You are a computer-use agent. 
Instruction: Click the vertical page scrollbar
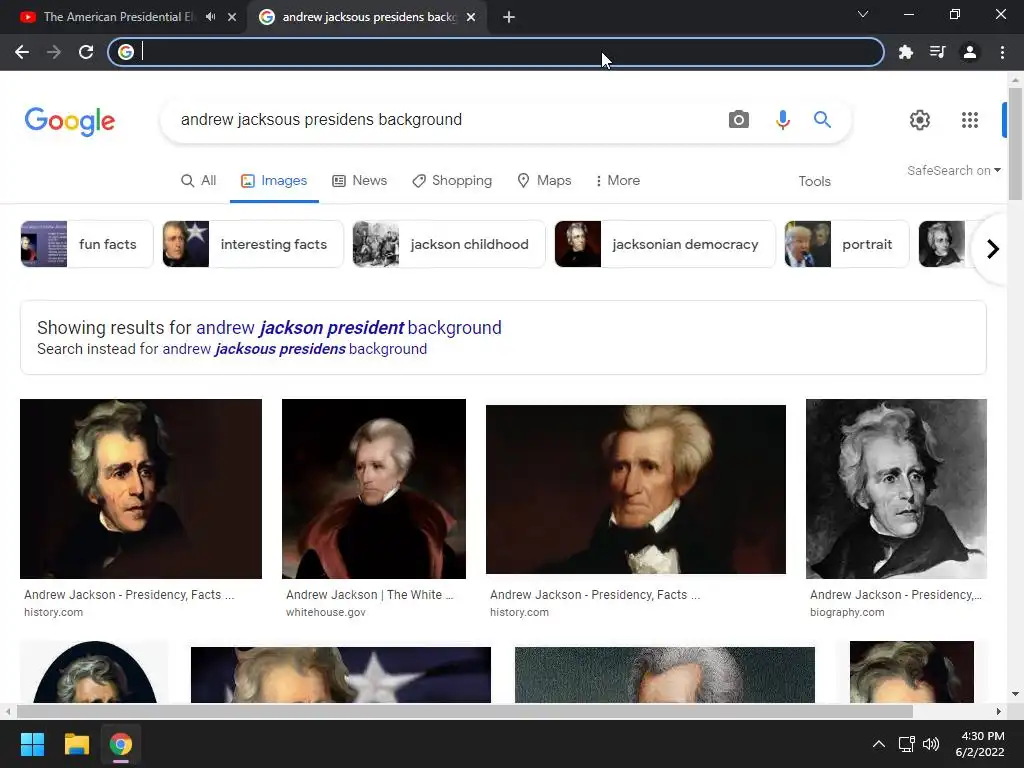pos(1015,144)
